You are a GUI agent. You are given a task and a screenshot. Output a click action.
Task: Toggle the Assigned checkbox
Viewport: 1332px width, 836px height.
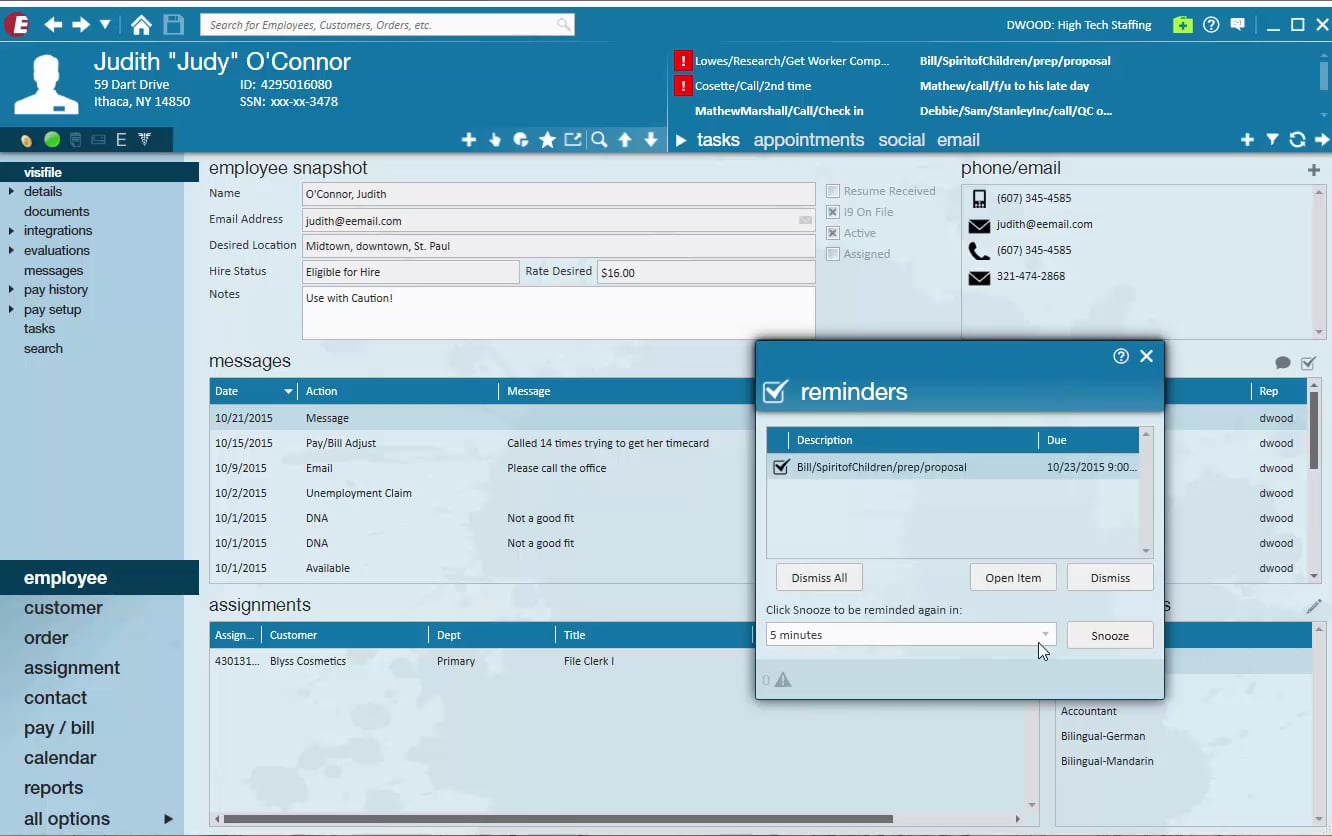(832, 254)
